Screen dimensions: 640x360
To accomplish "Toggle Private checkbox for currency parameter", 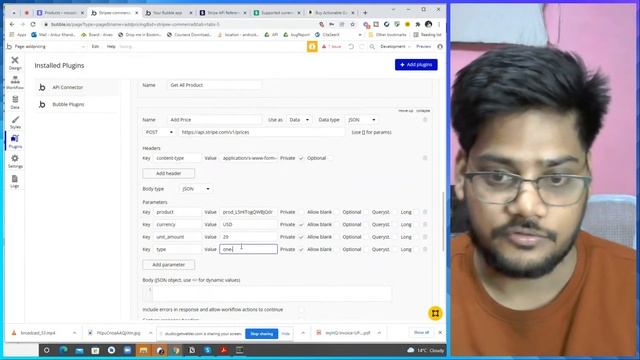I will click(x=301, y=224).
